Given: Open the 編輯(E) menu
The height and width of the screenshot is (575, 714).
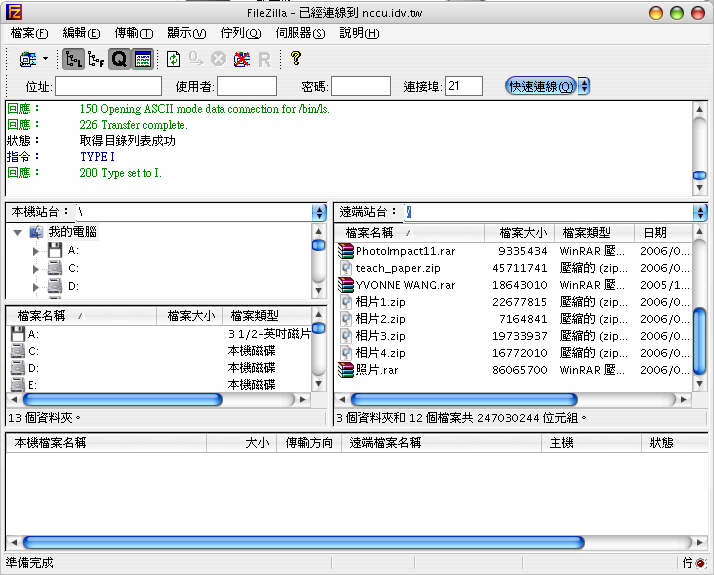Looking at the screenshot, I should 81,33.
